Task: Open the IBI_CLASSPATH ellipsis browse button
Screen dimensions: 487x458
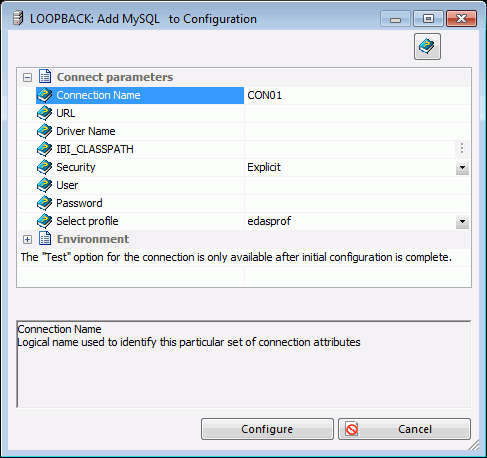Action: [x=462, y=148]
